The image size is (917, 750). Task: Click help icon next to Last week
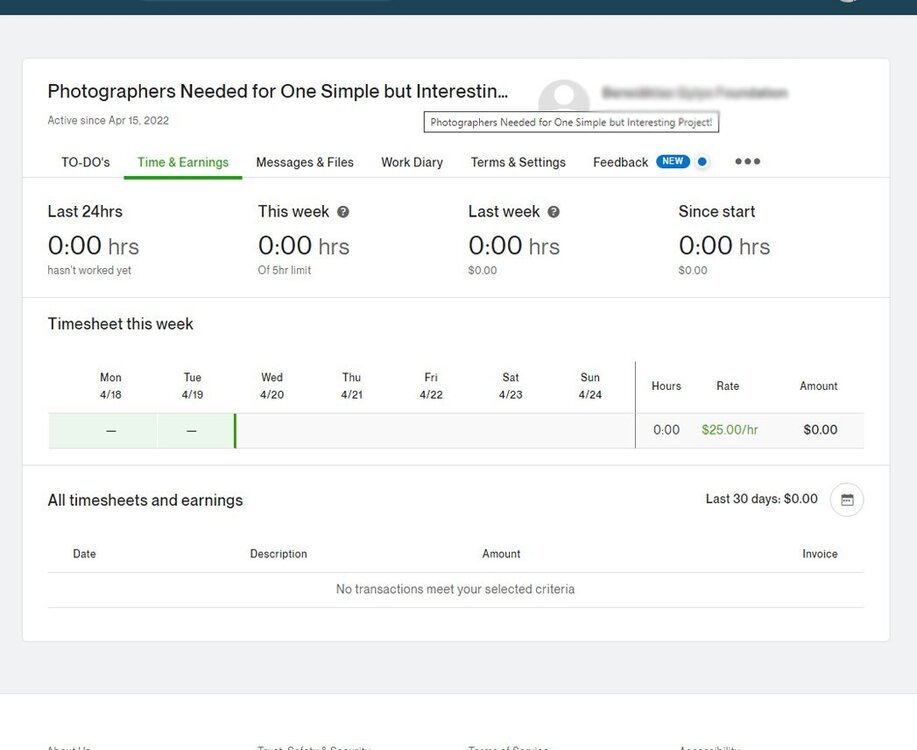click(x=553, y=212)
